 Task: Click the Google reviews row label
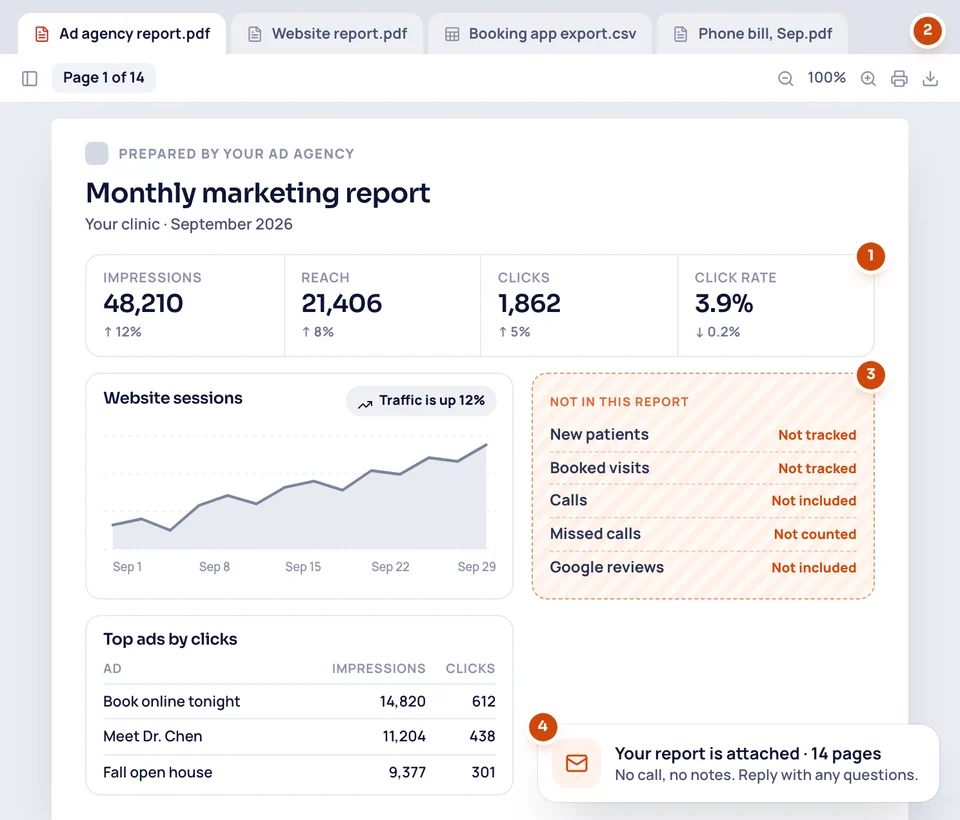[x=607, y=568]
